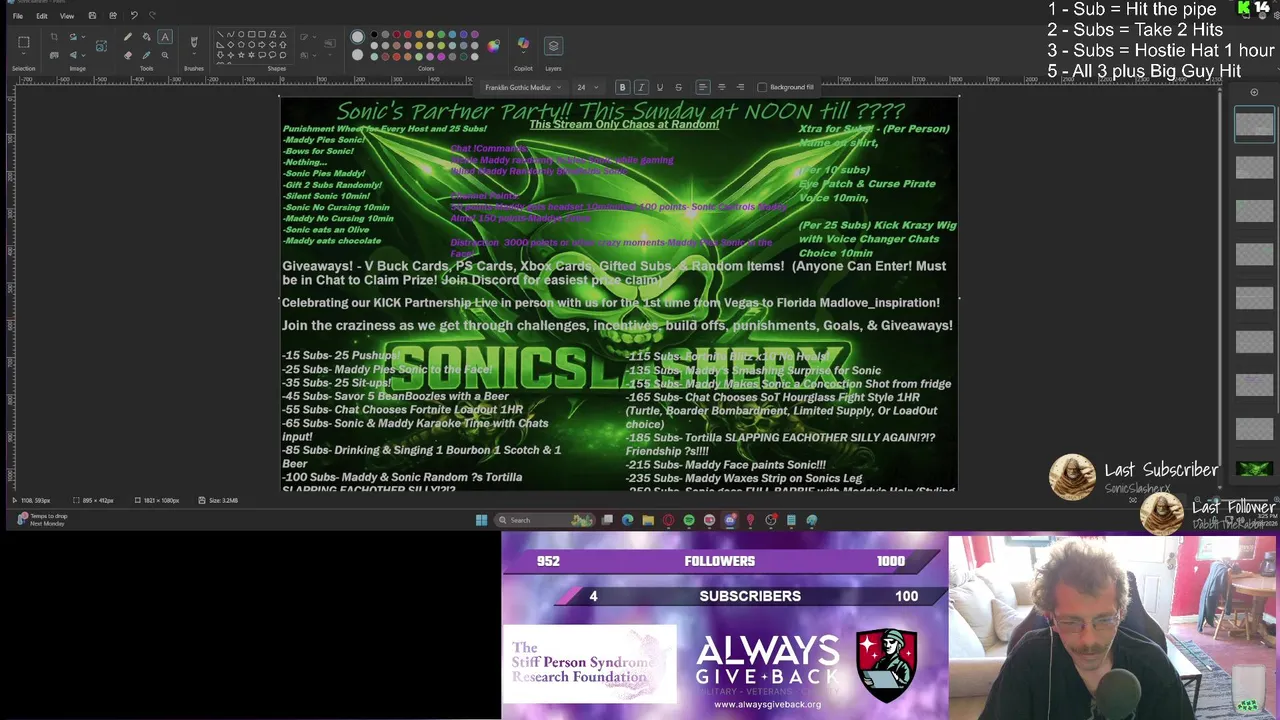Select the Color 1 foreground circle

357,36
